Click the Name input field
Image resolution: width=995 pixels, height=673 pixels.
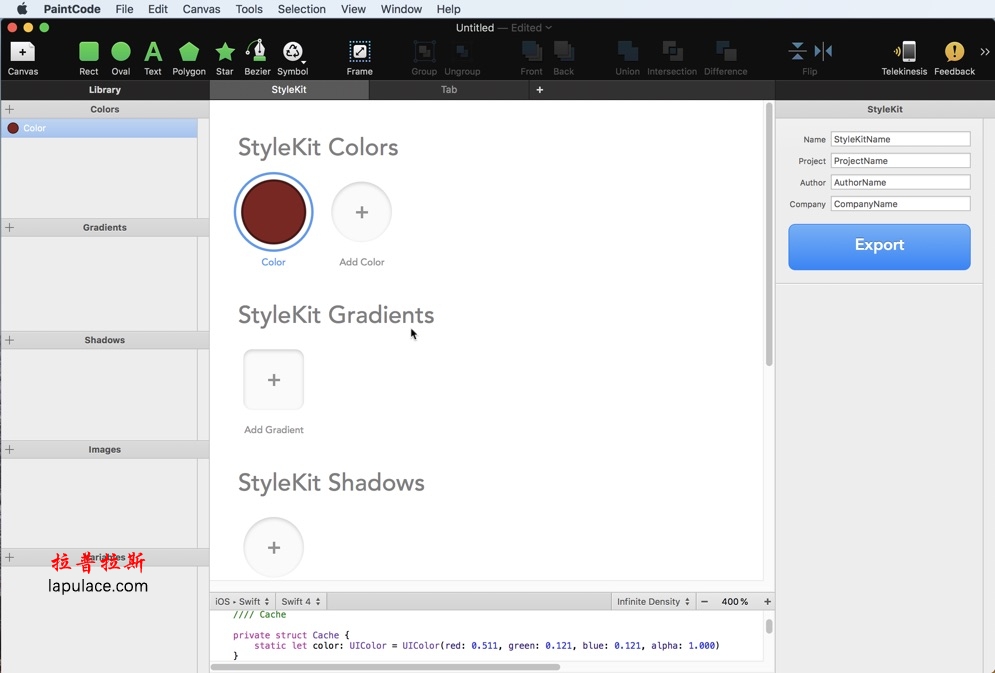900,139
